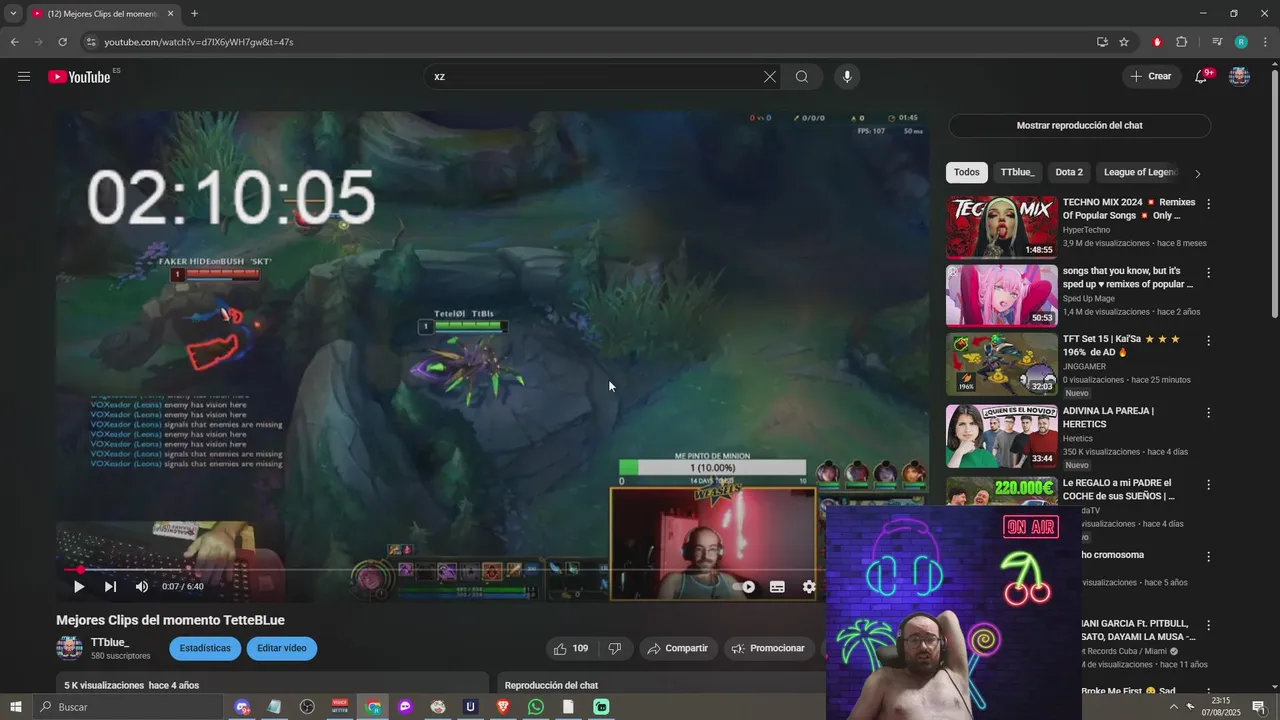
Task: Open the tab search dropdown arrow
Action: [13, 14]
